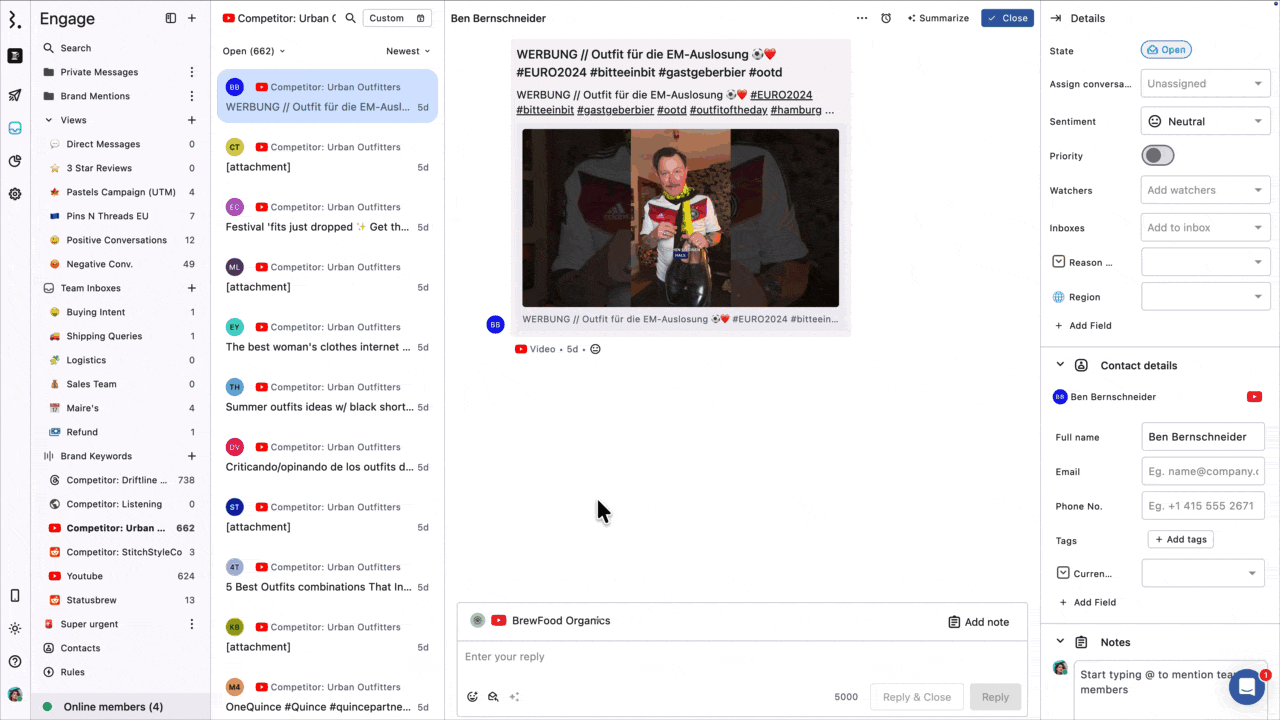Click Online members (4) status bar
Screen dimensions: 1280x720
[x=120, y=707]
